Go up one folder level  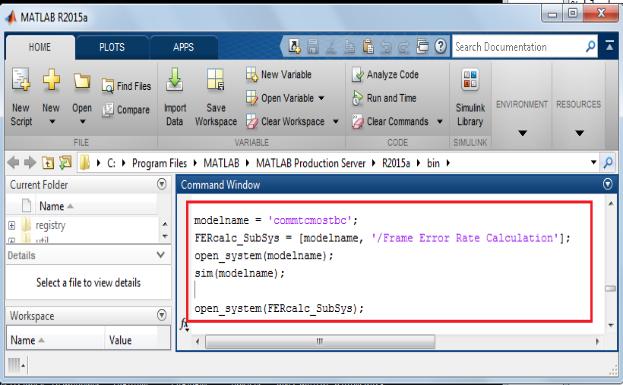coord(48,163)
